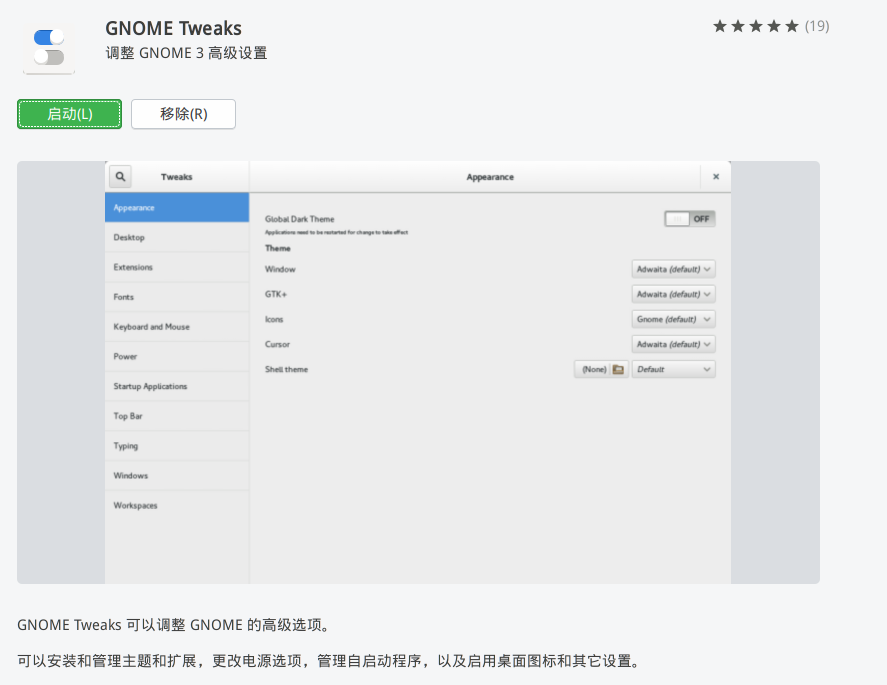Open the GTK+ theme Adwaita dropdown
Screen dimensions: 887x685
(673, 294)
